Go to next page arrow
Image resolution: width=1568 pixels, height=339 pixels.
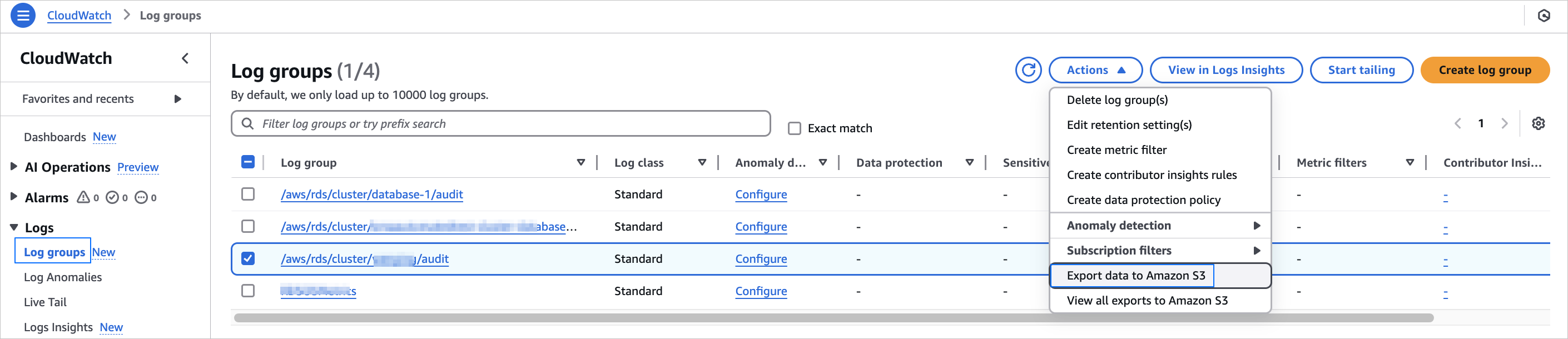point(1505,123)
